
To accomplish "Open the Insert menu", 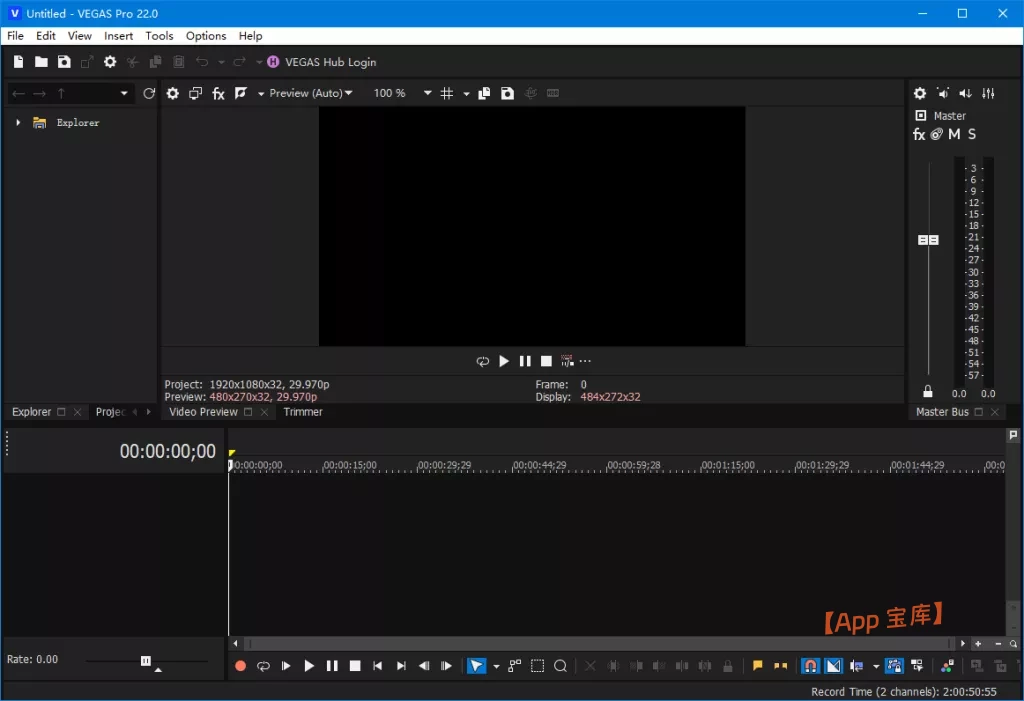I will (x=118, y=36).
